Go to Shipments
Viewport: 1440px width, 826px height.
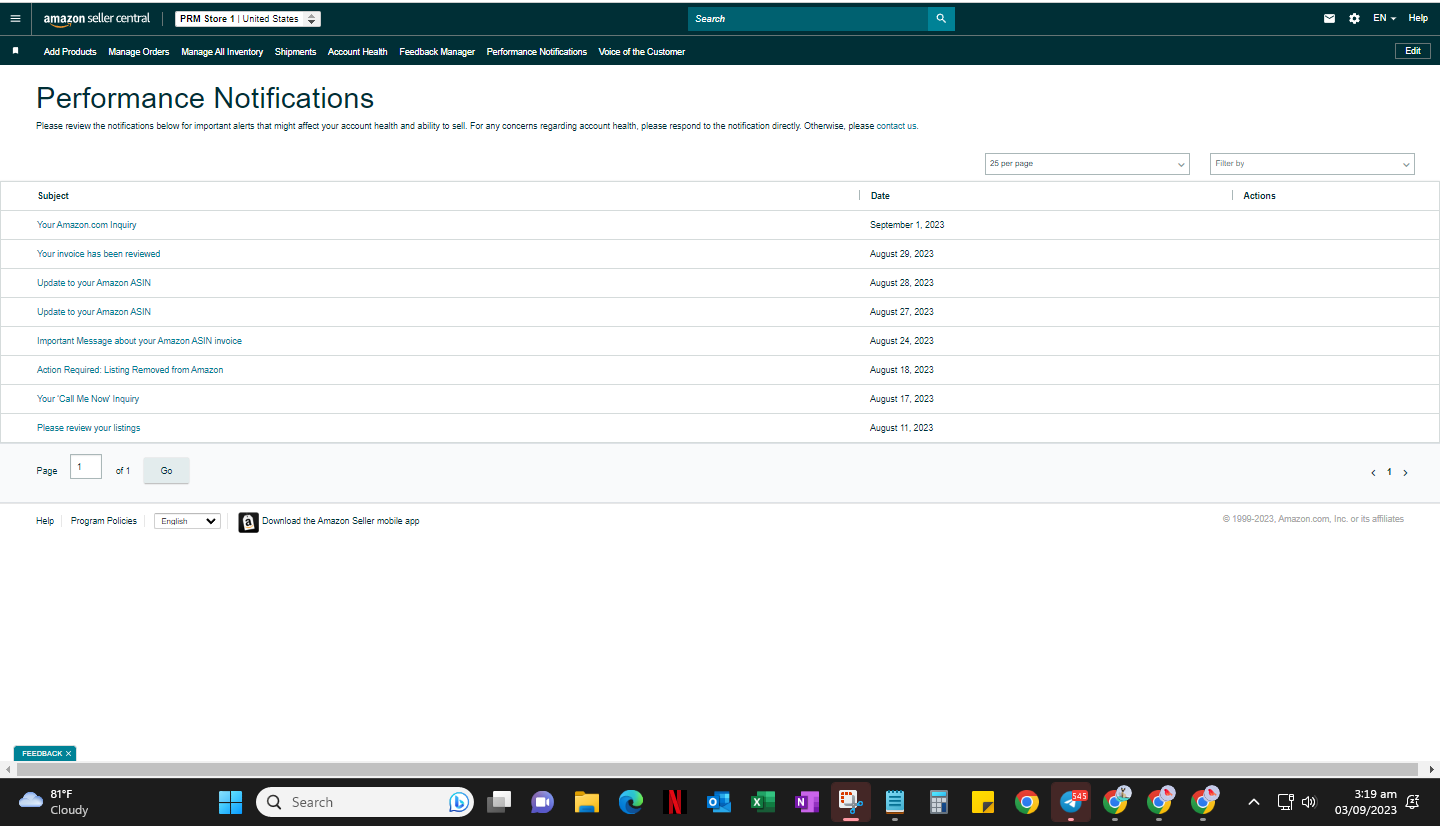tap(295, 52)
